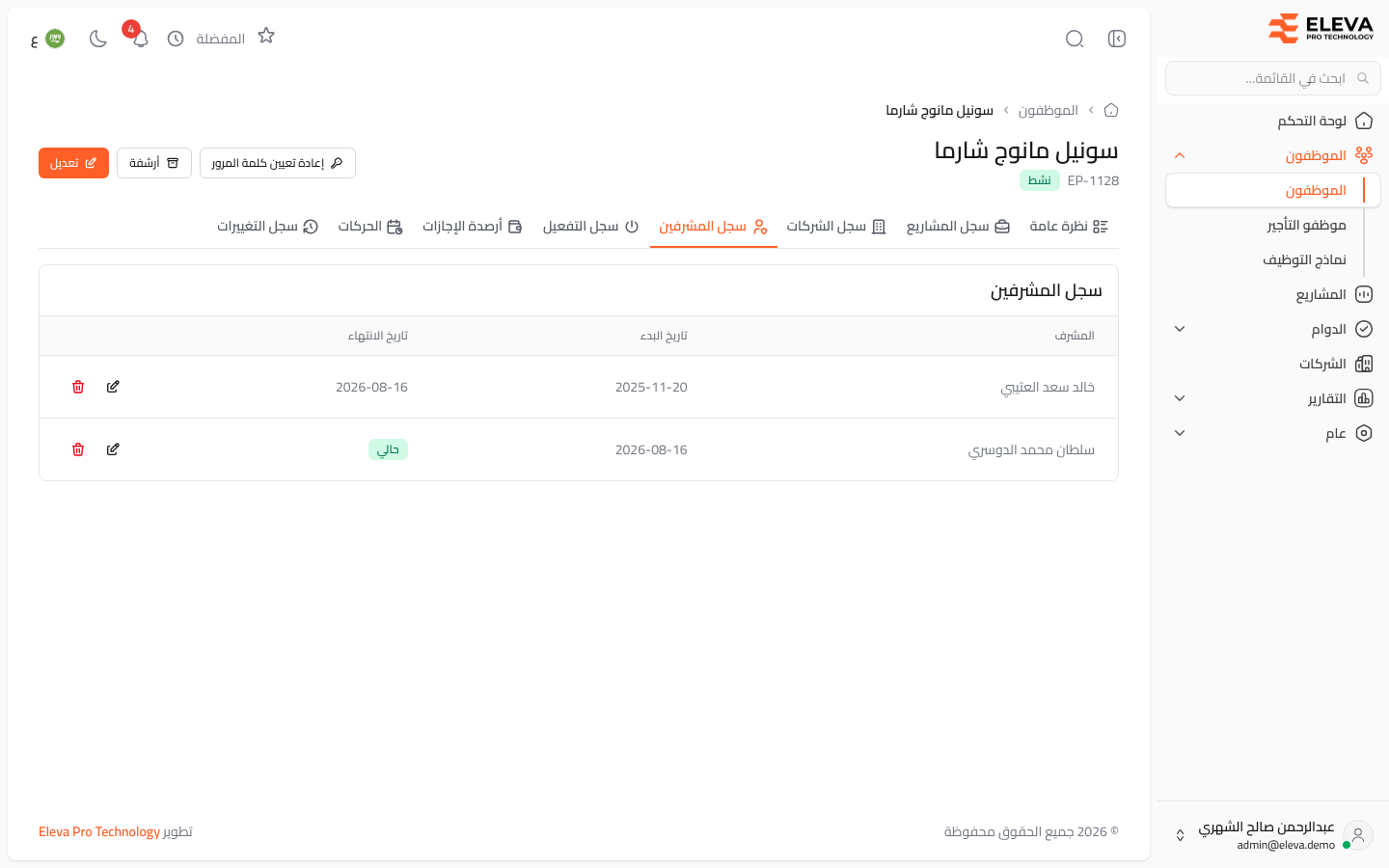Open نماذج التوظيف sidebar item
The image size is (1389, 868).
(x=1273, y=259)
